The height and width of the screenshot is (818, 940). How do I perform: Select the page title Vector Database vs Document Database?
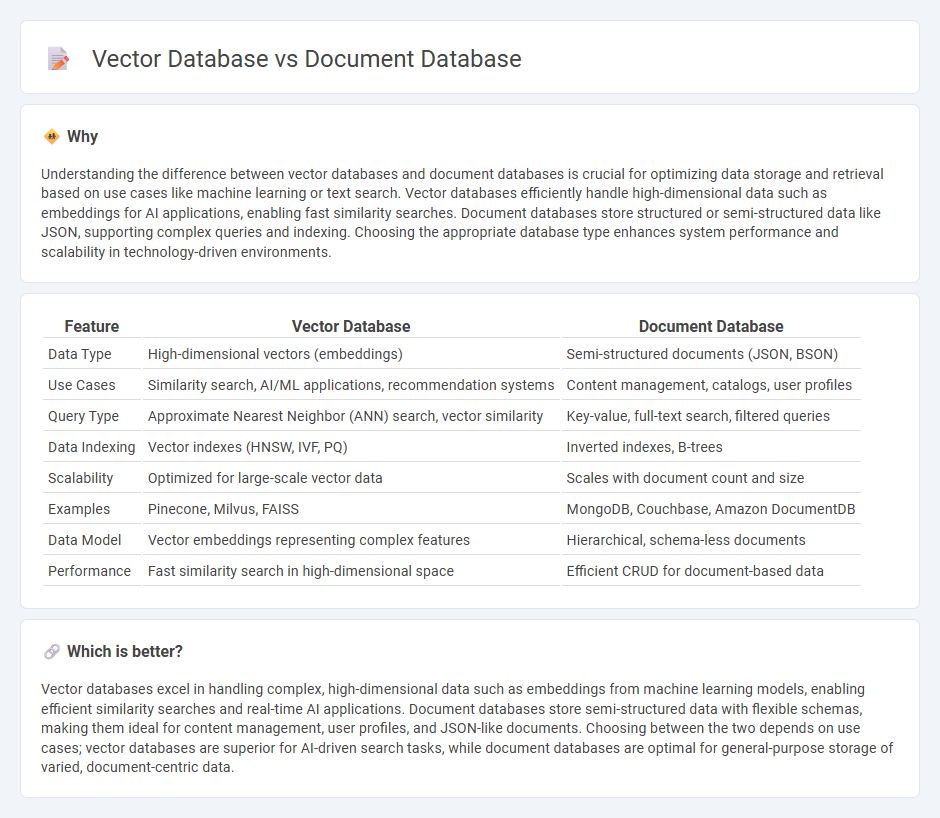pyautogui.click(x=306, y=59)
